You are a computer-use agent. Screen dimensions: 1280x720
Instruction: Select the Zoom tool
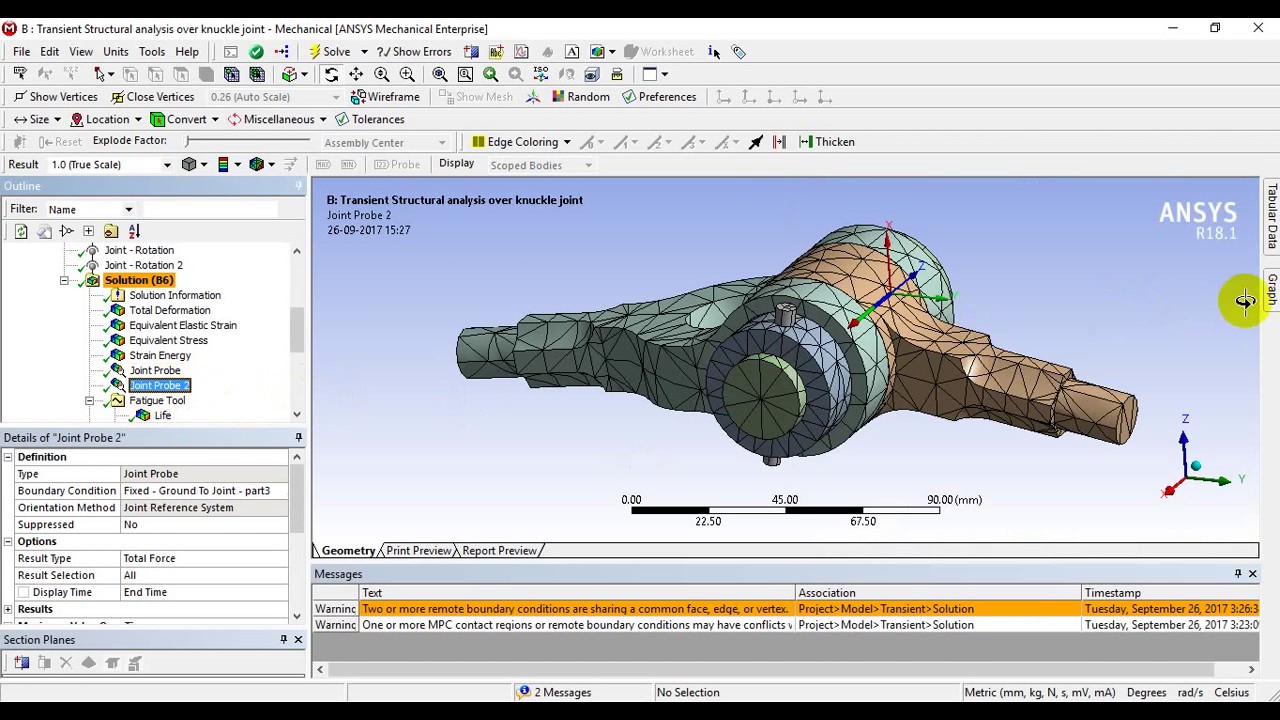pos(381,74)
